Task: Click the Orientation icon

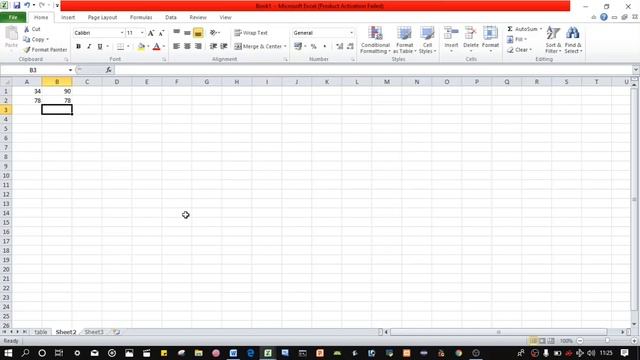Action: 213,33
